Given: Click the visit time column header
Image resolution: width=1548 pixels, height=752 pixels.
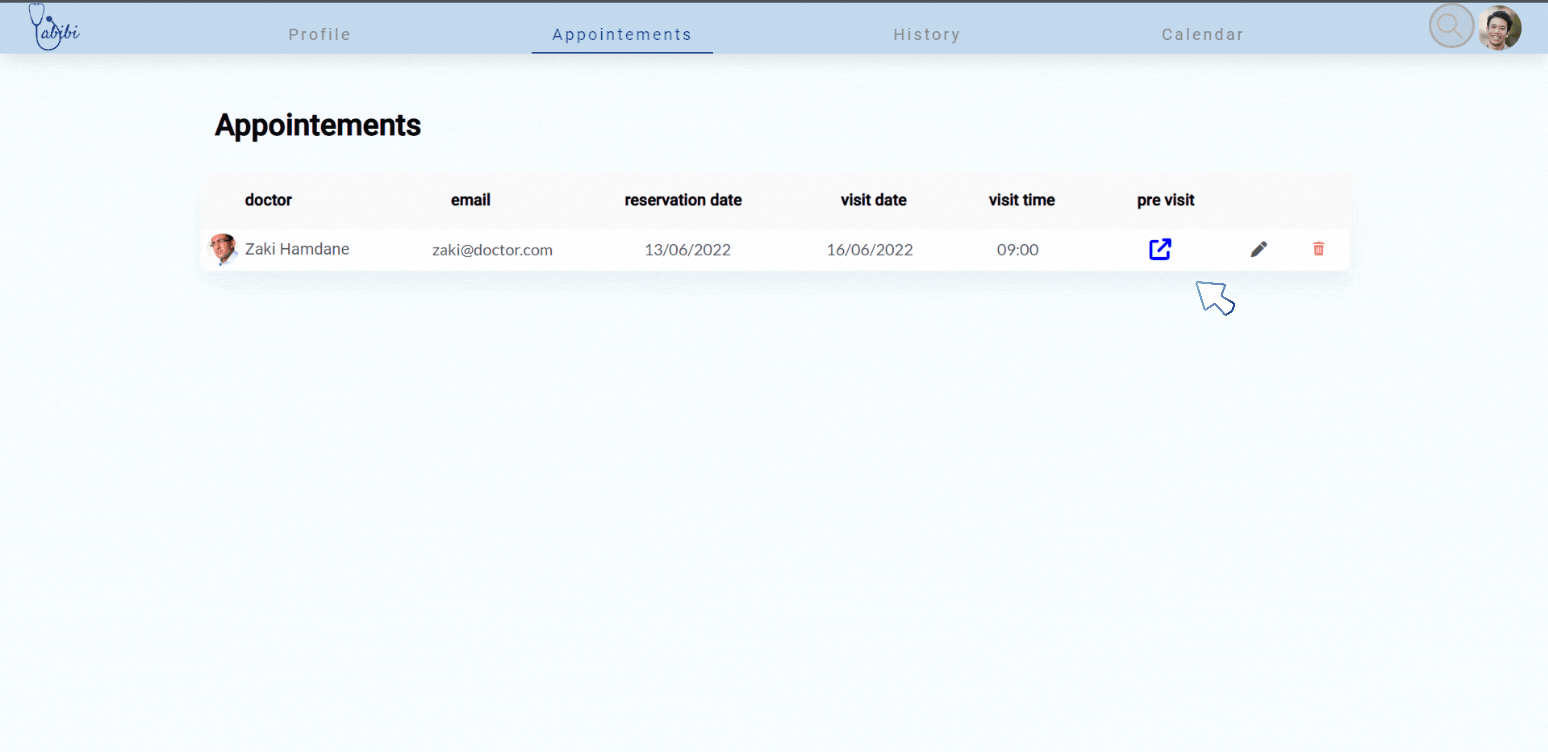Looking at the screenshot, I should [x=1021, y=200].
